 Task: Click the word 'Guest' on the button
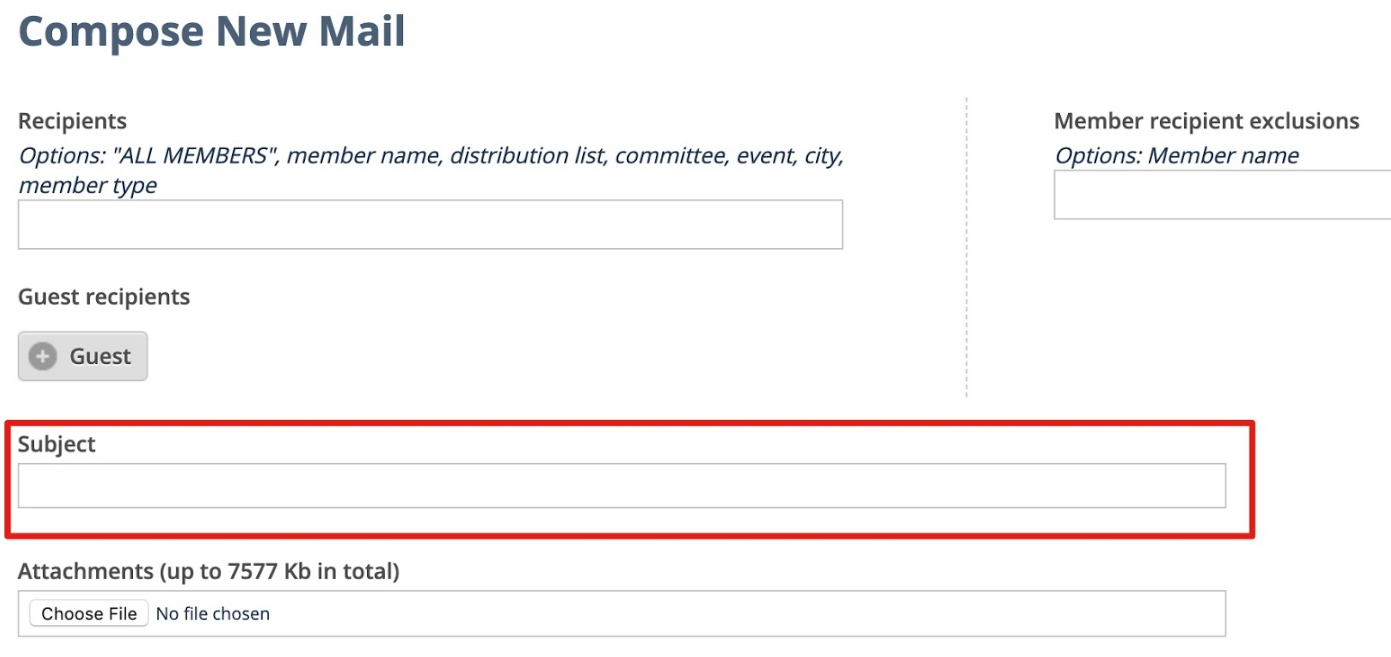click(100, 356)
